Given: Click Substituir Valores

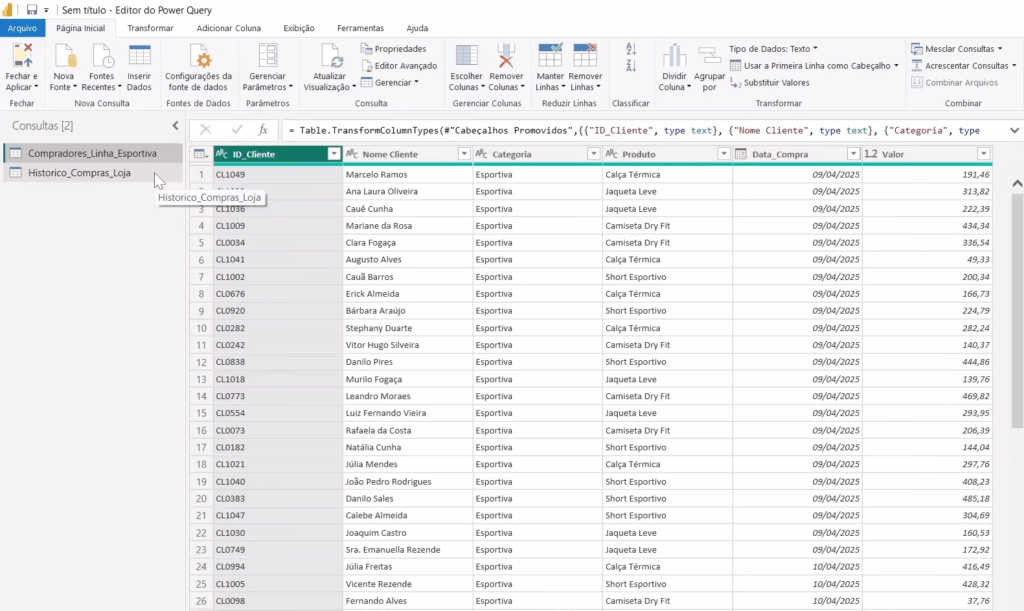Looking at the screenshot, I should (x=770, y=83).
